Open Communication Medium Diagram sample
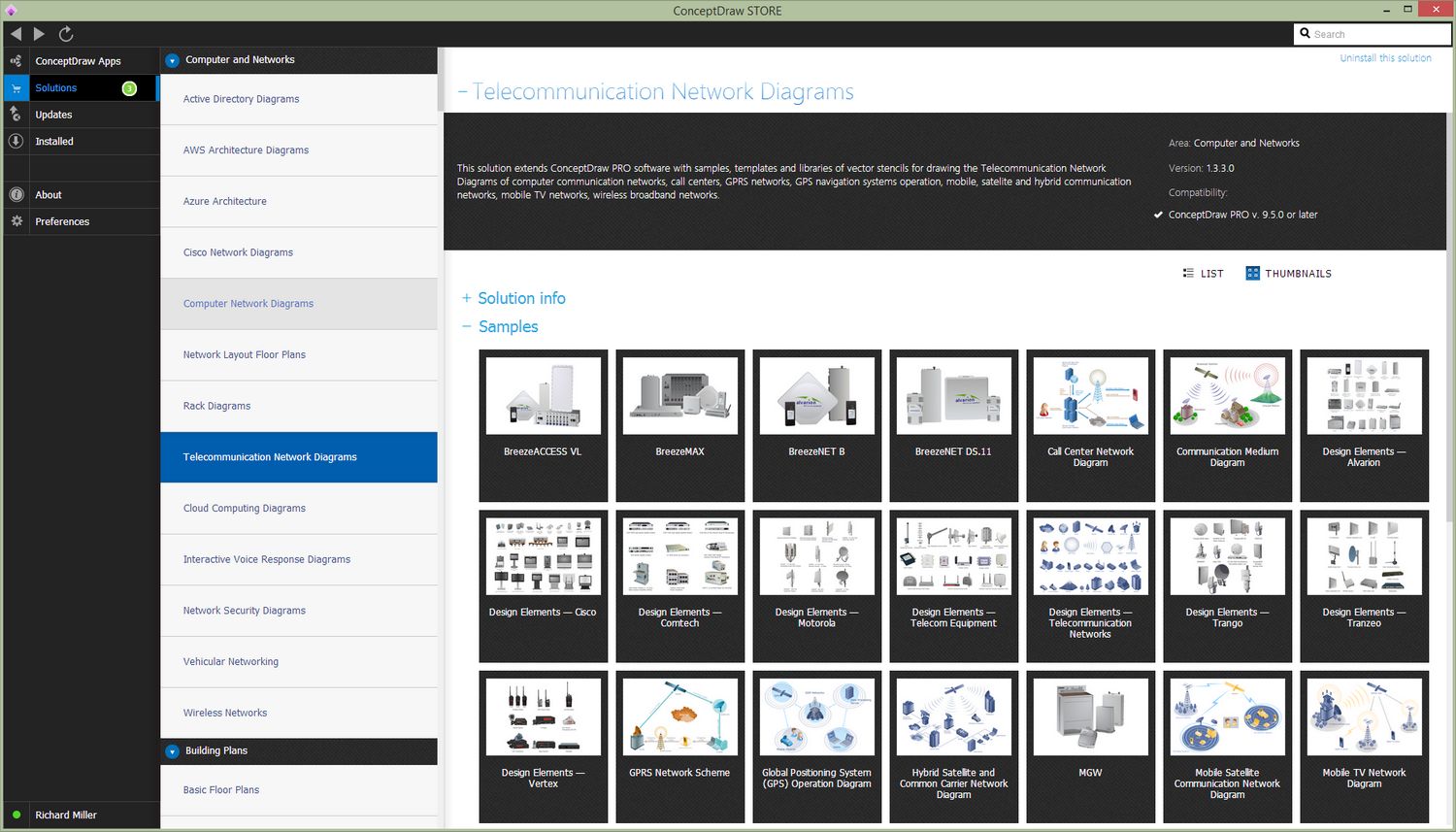Image resolution: width=1456 pixels, height=832 pixels. coord(1227,425)
